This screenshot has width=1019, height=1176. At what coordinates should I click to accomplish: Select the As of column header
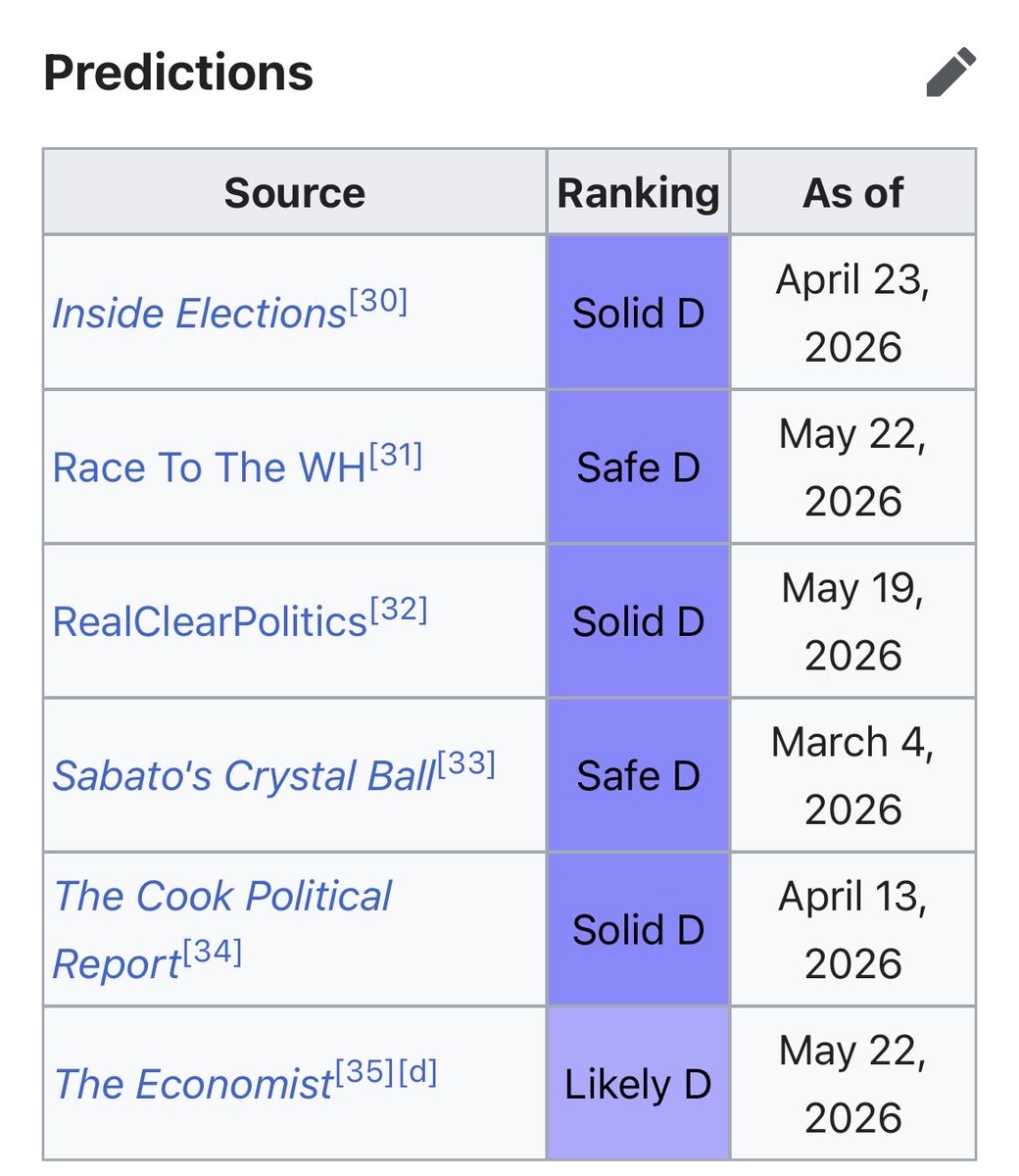[x=853, y=192]
